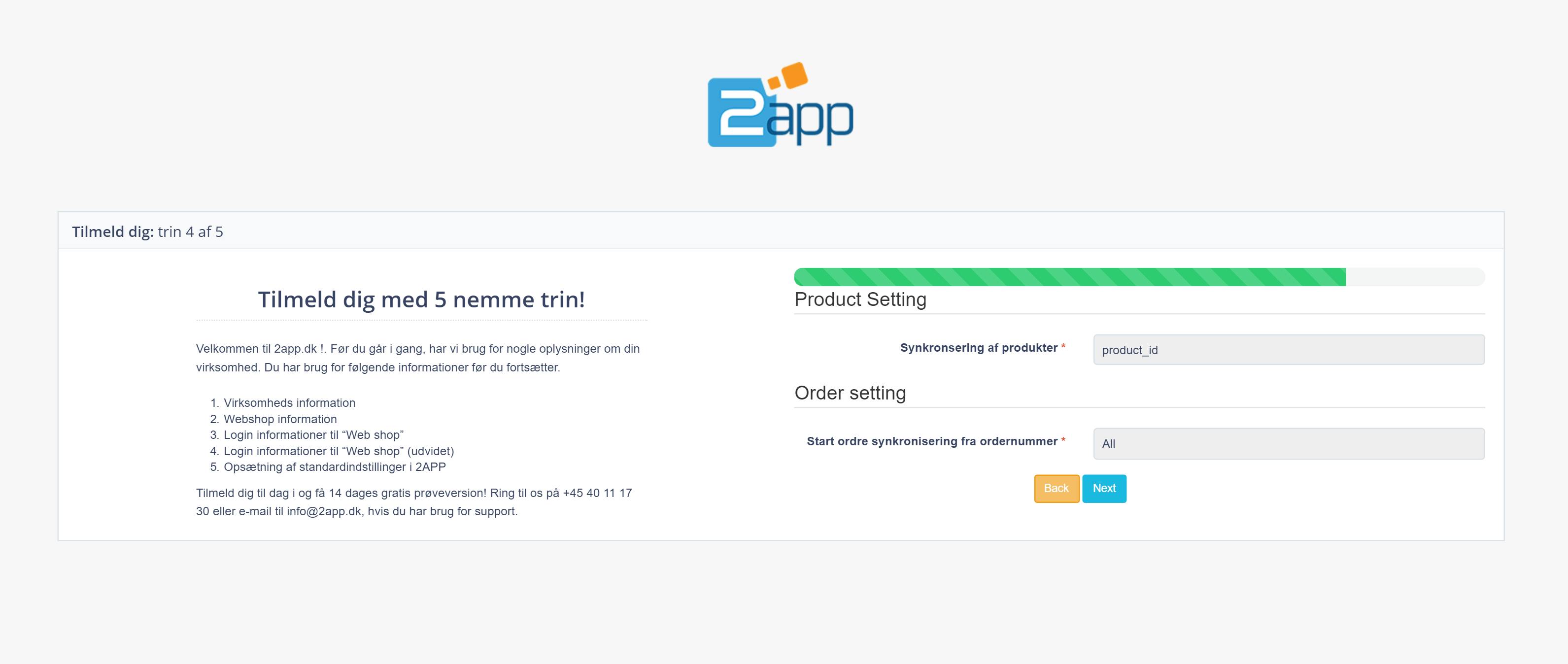Click list item 'Webshop information'
Viewport: 1568px width, 664px height.
tap(280, 419)
